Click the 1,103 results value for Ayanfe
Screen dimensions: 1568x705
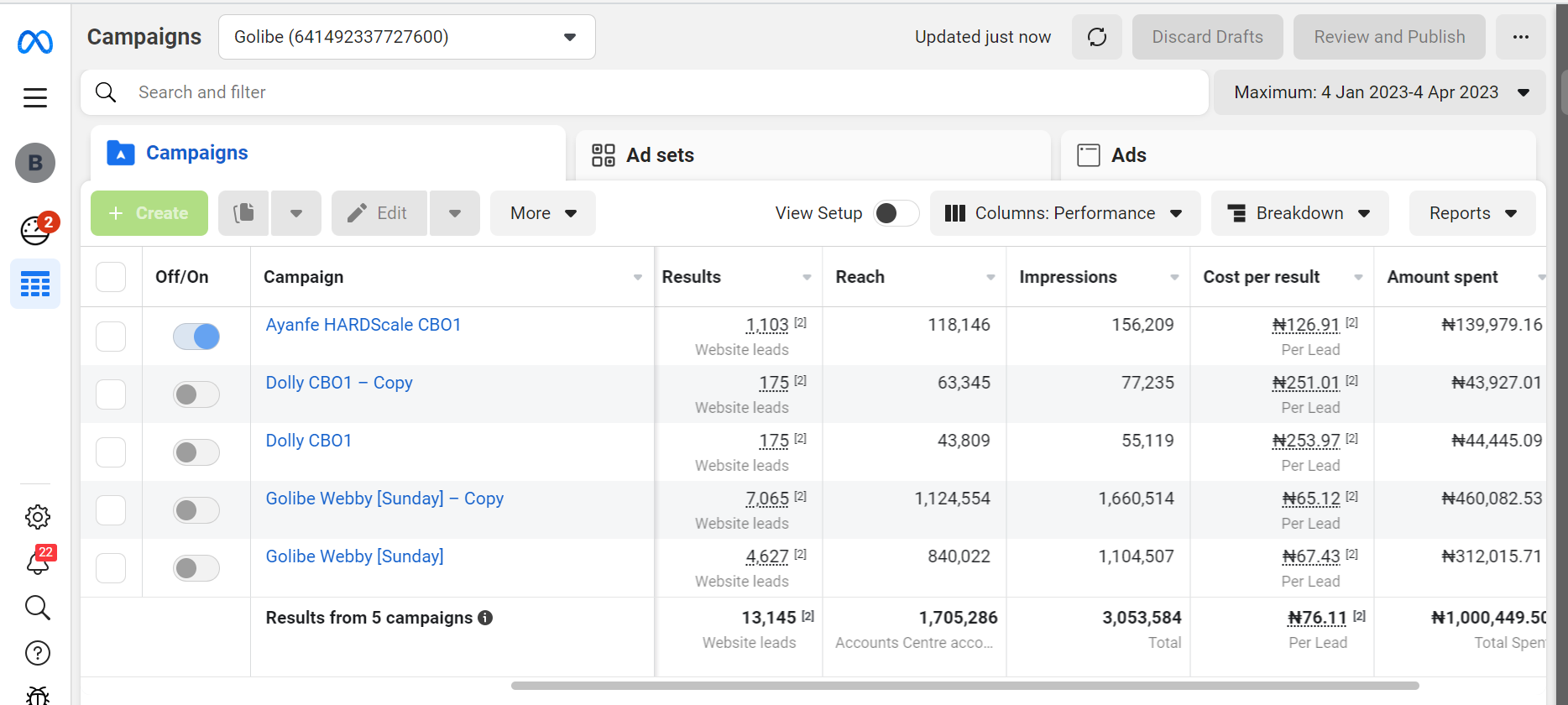[767, 325]
